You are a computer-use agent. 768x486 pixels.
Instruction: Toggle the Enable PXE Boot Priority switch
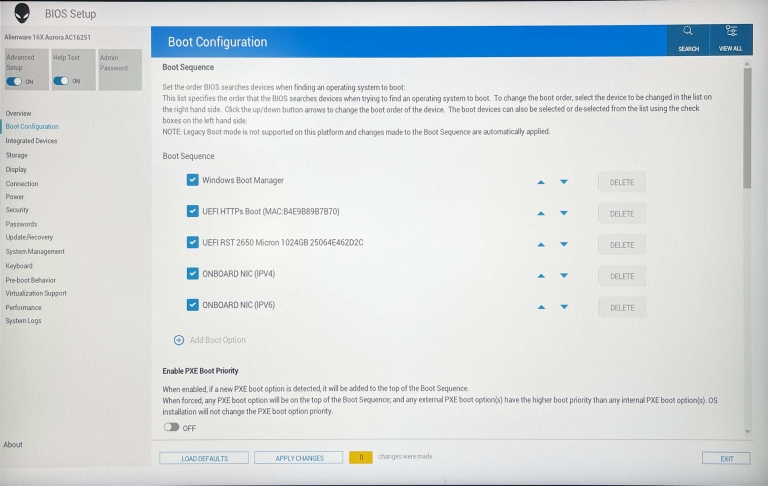coord(172,427)
